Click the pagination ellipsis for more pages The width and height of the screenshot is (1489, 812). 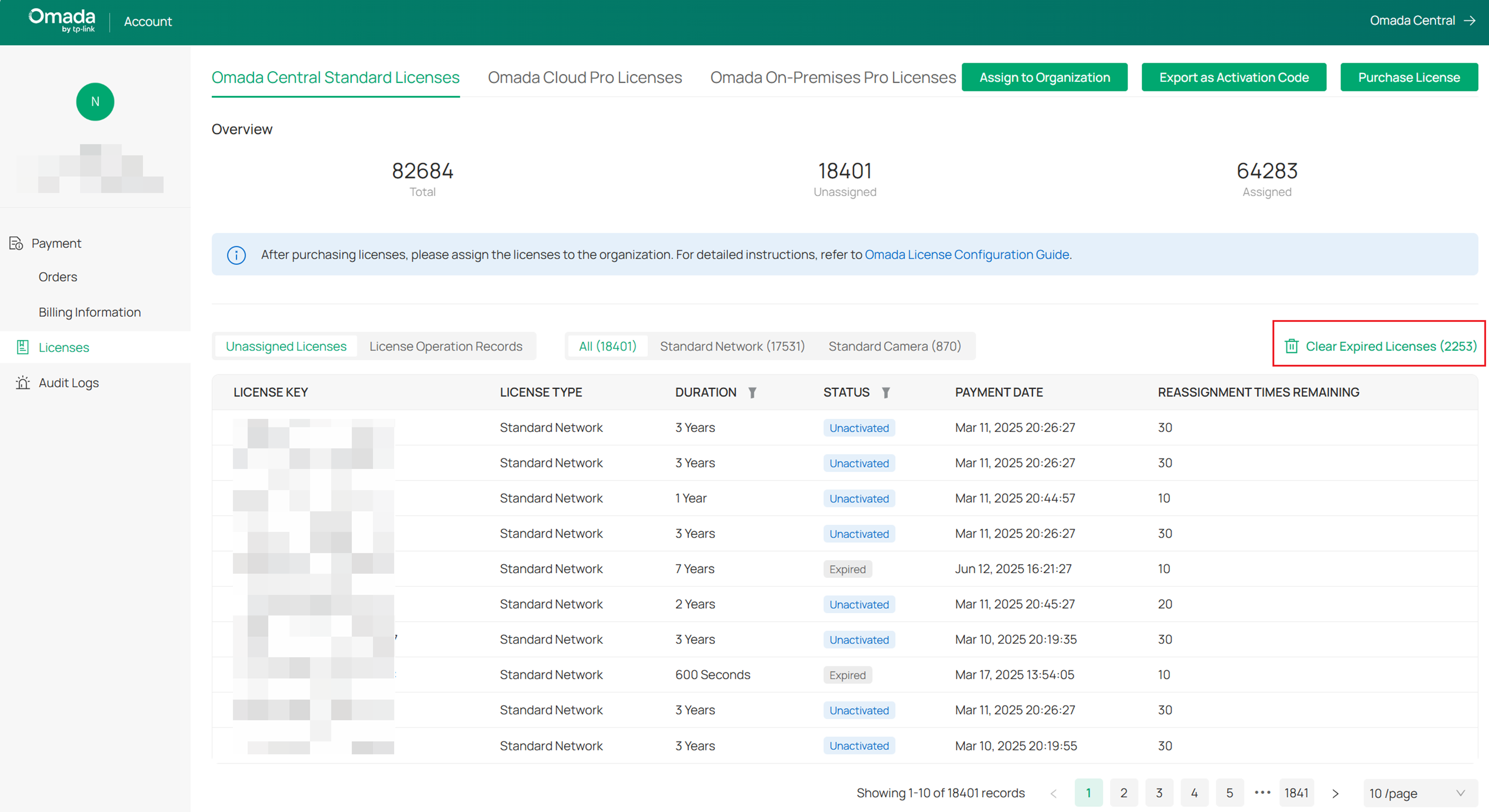1263,792
